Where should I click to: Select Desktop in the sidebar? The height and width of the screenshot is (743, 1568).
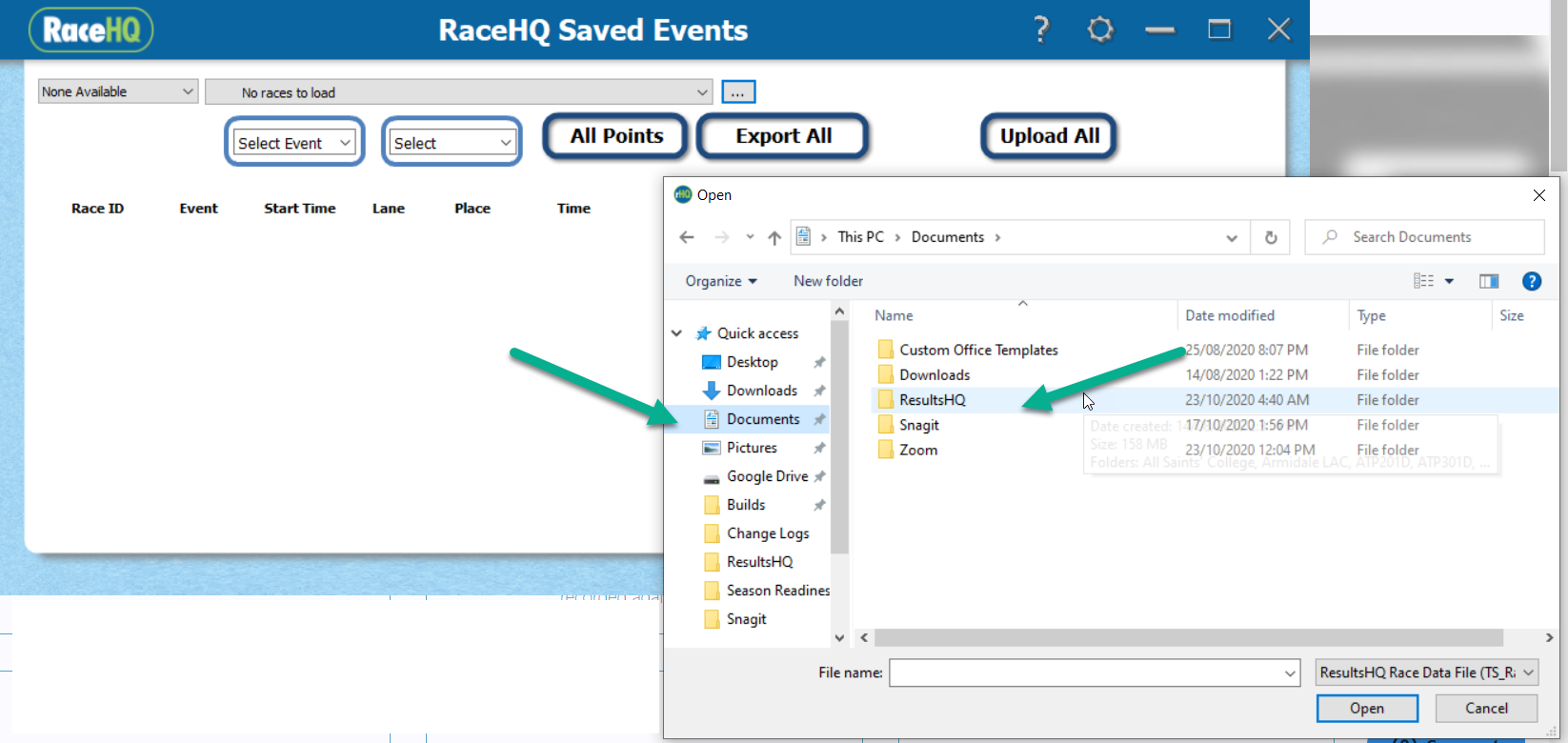(752, 362)
